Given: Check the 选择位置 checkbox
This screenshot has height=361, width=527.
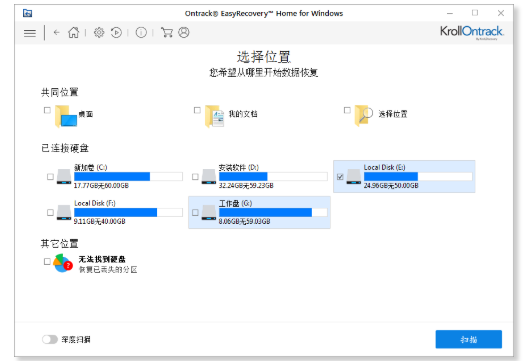Looking at the screenshot, I should point(347,110).
